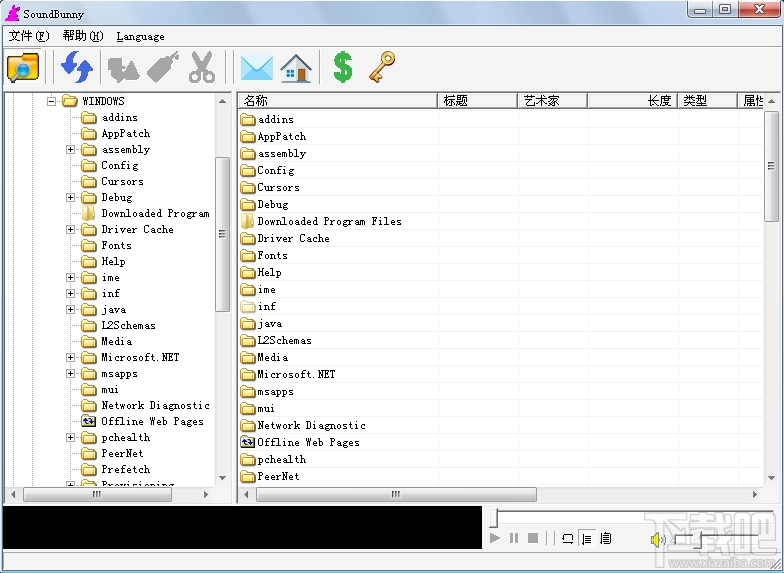Click the green dollar purchase icon
This screenshot has height=573, width=784.
click(x=343, y=67)
